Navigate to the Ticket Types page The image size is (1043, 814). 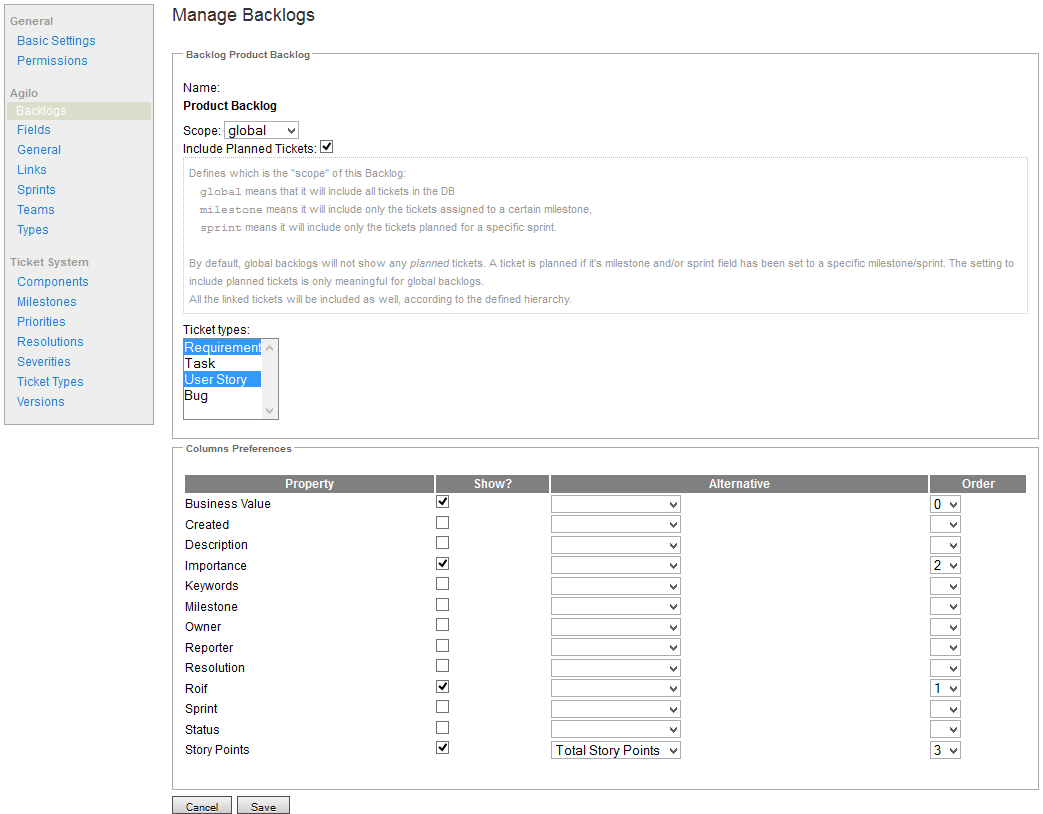[50, 382]
